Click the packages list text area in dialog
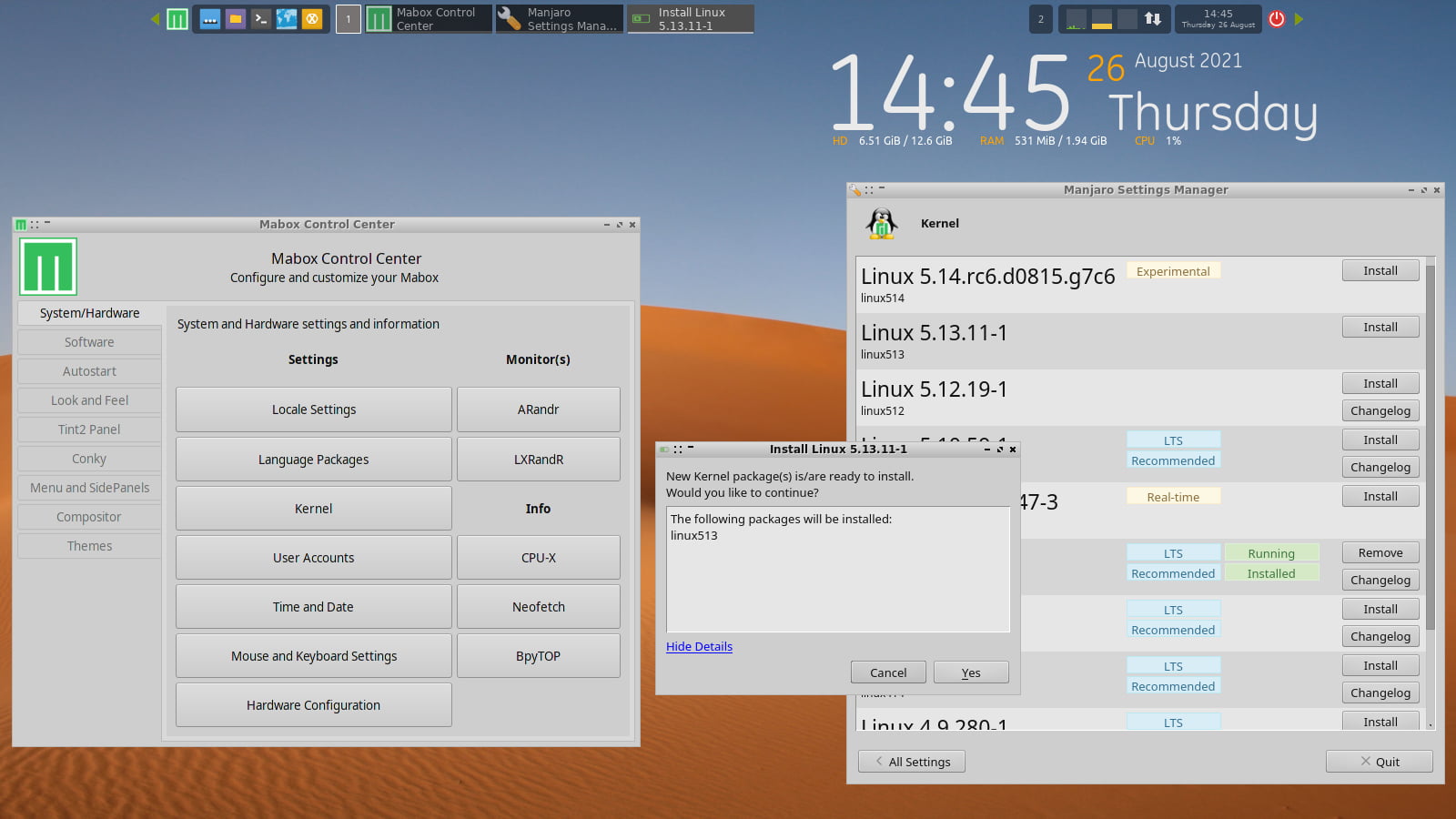 click(838, 570)
